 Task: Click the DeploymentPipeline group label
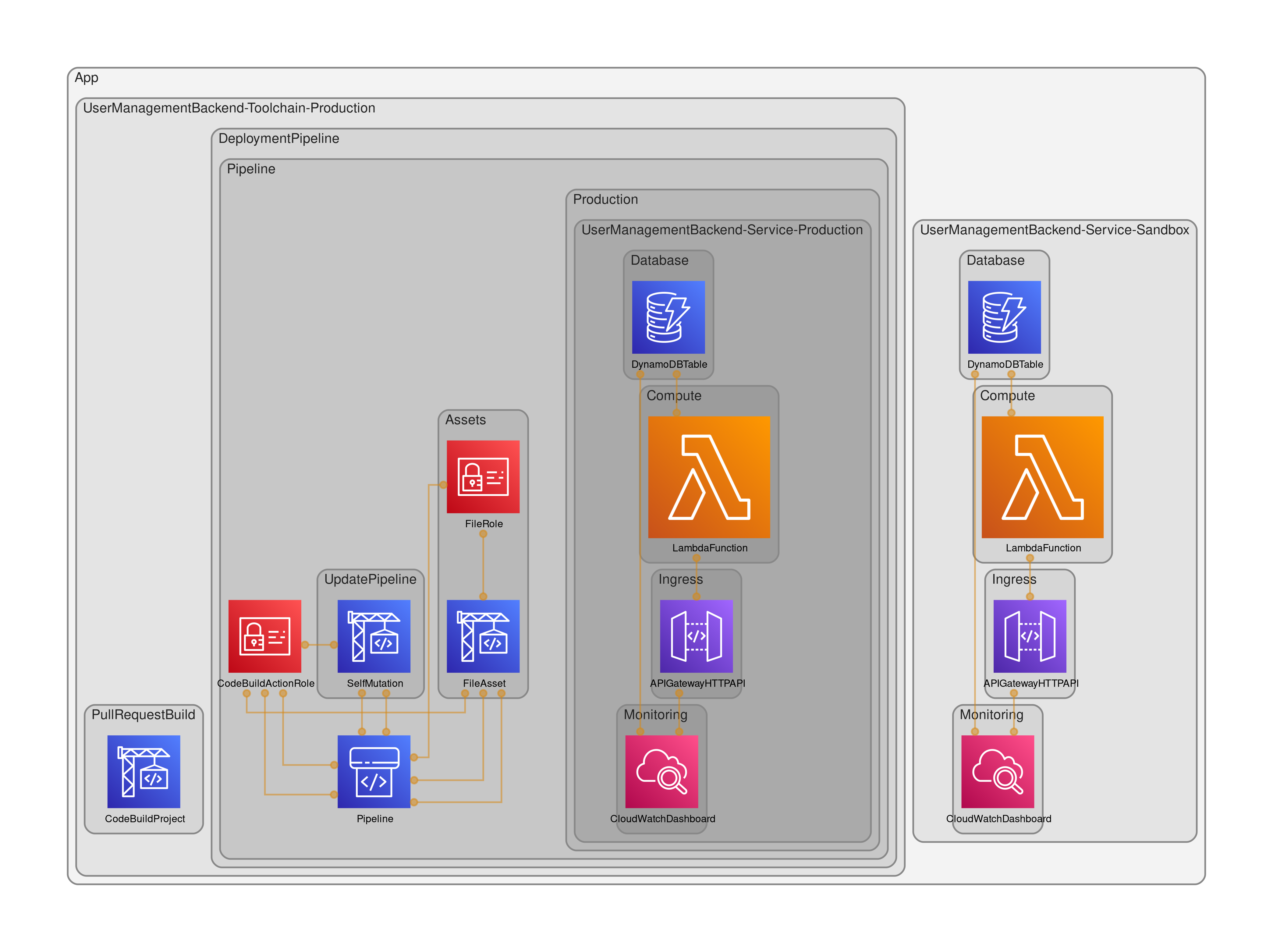(x=278, y=139)
